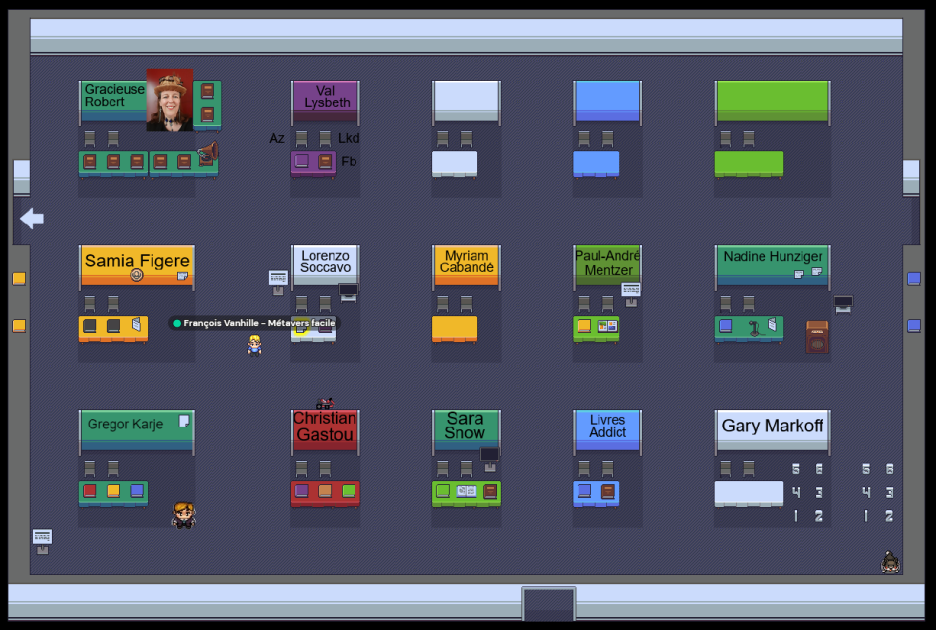Click the monitor right of Nadine Hunziger's booth
The image size is (936, 630).
click(843, 304)
